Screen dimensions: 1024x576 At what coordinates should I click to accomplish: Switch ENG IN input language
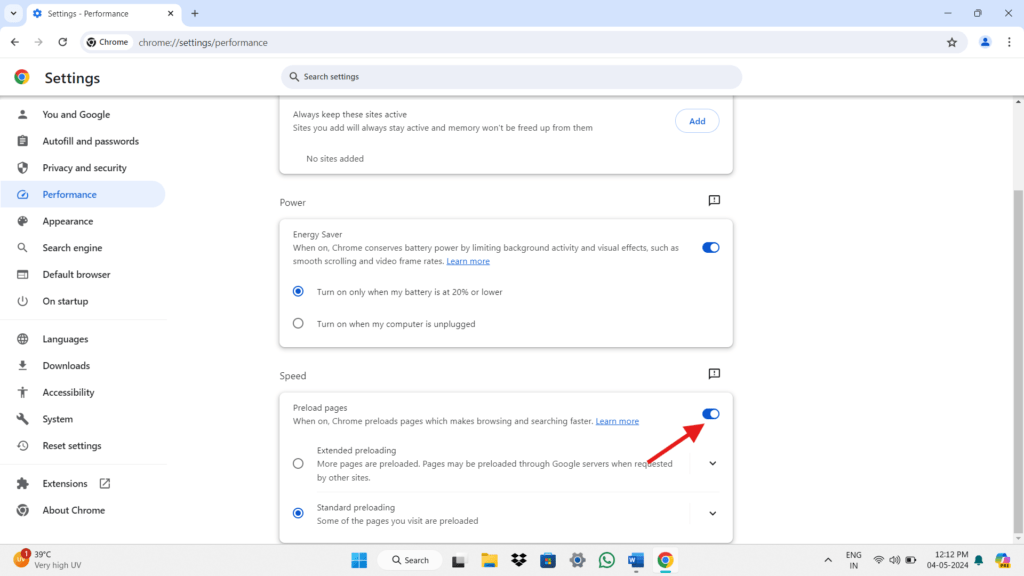[854, 560]
